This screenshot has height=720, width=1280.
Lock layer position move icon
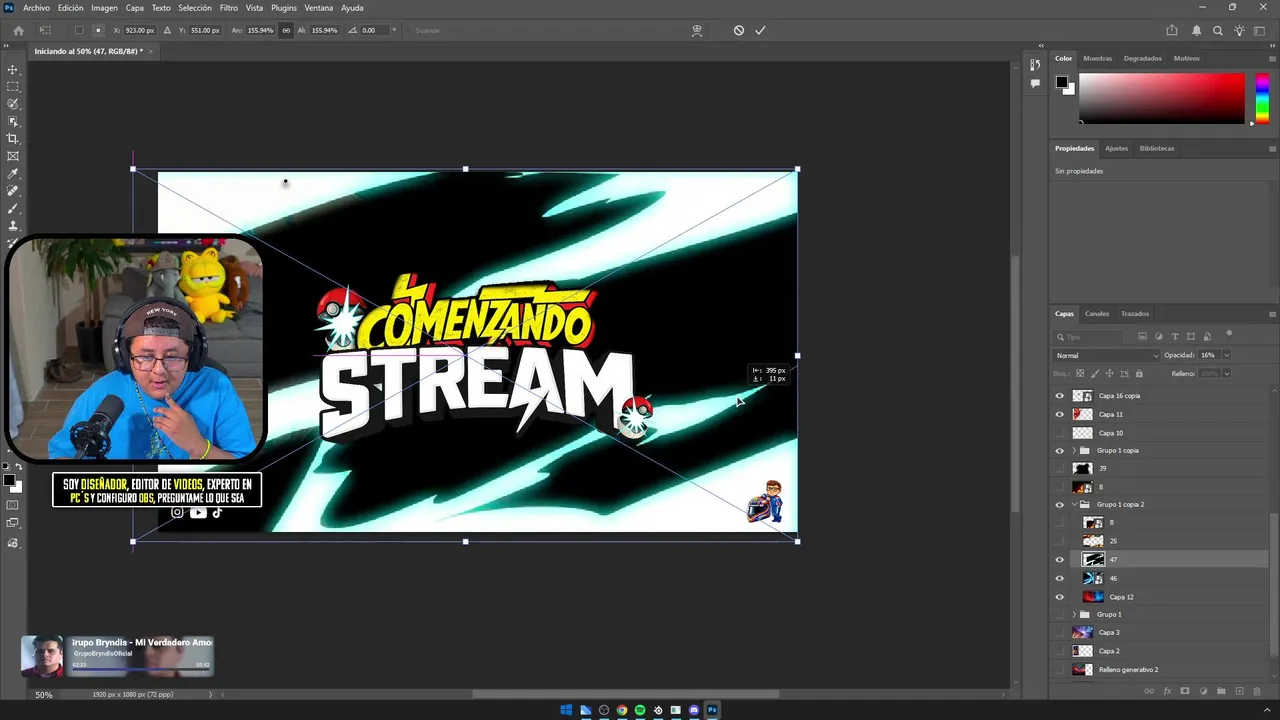click(1110, 374)
